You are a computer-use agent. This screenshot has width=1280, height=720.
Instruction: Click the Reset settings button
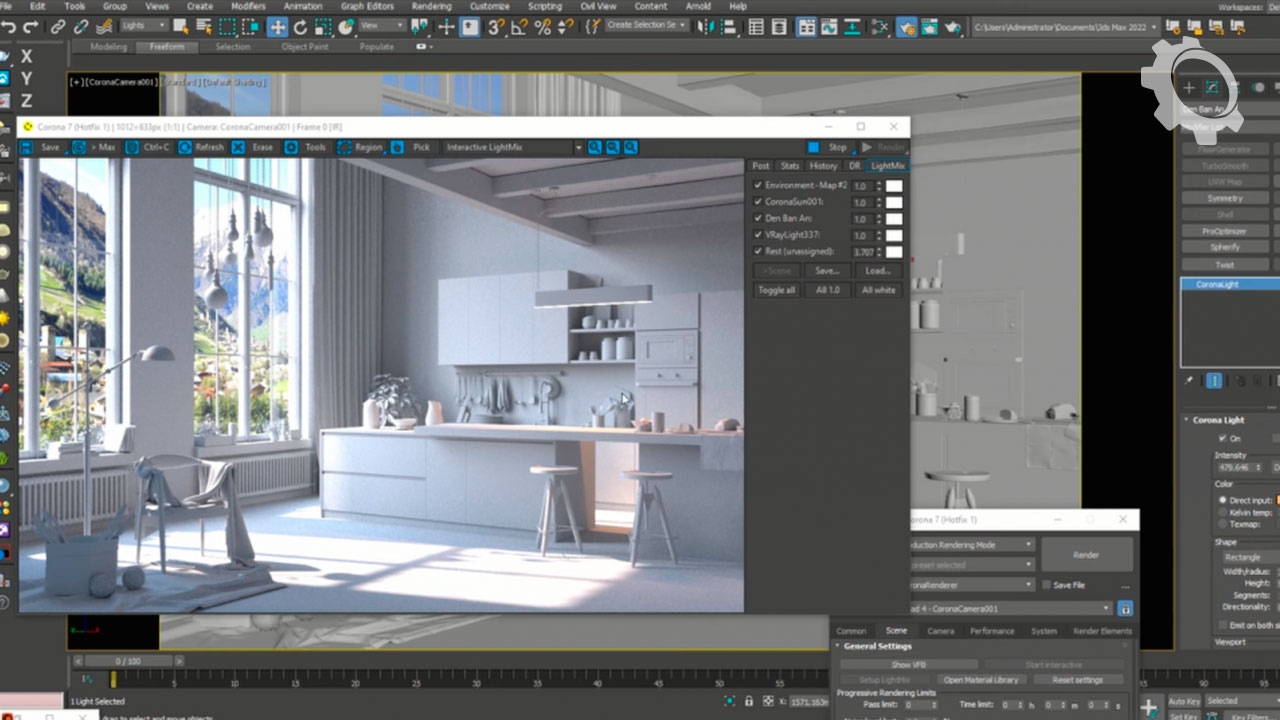tap(1078, 680)
